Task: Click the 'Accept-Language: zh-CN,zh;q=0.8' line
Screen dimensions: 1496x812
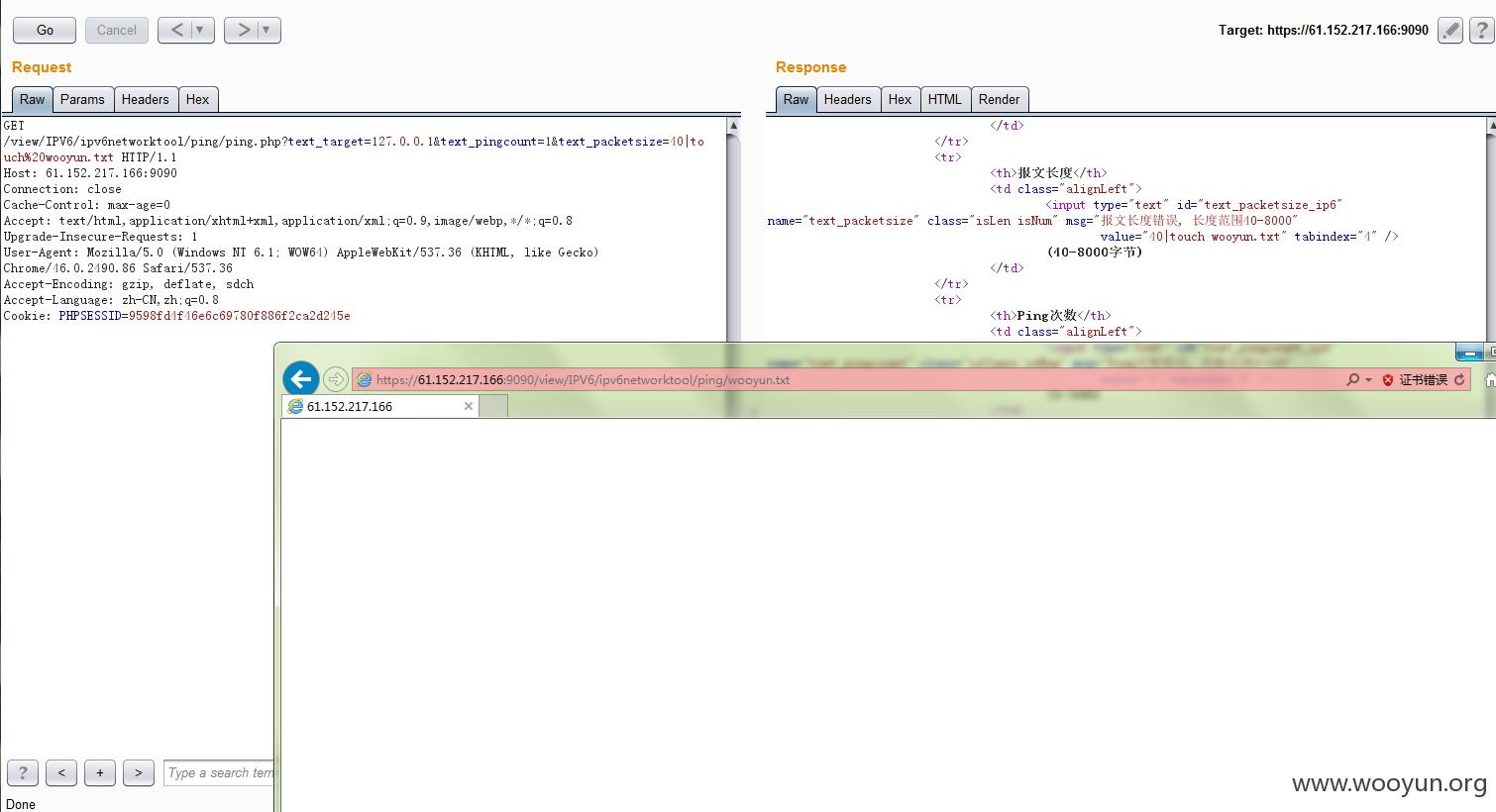Action: click(x=111, y=300)
